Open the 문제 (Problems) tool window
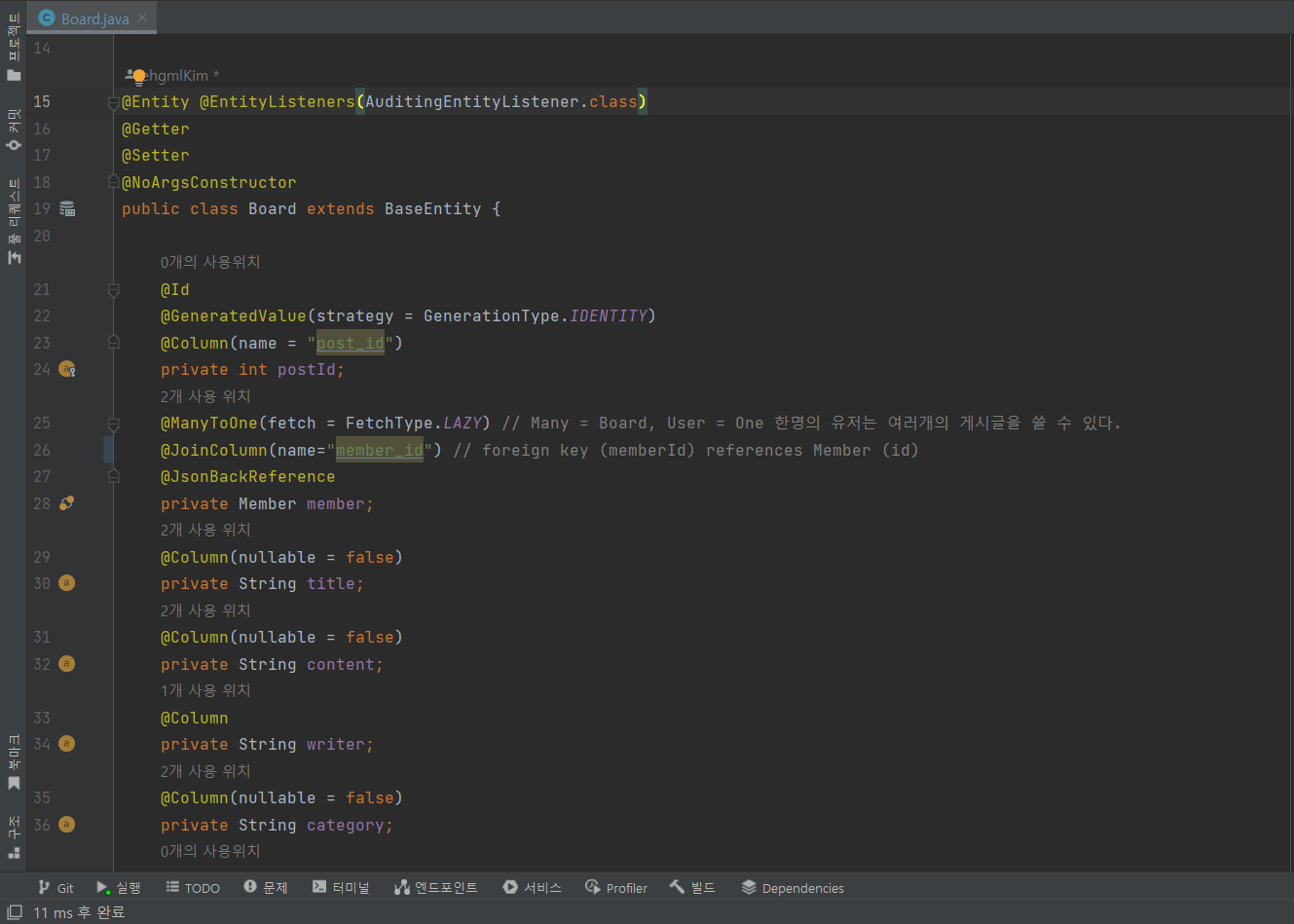Viewport: 1294px width, 924px height. [x=266, y=888]
